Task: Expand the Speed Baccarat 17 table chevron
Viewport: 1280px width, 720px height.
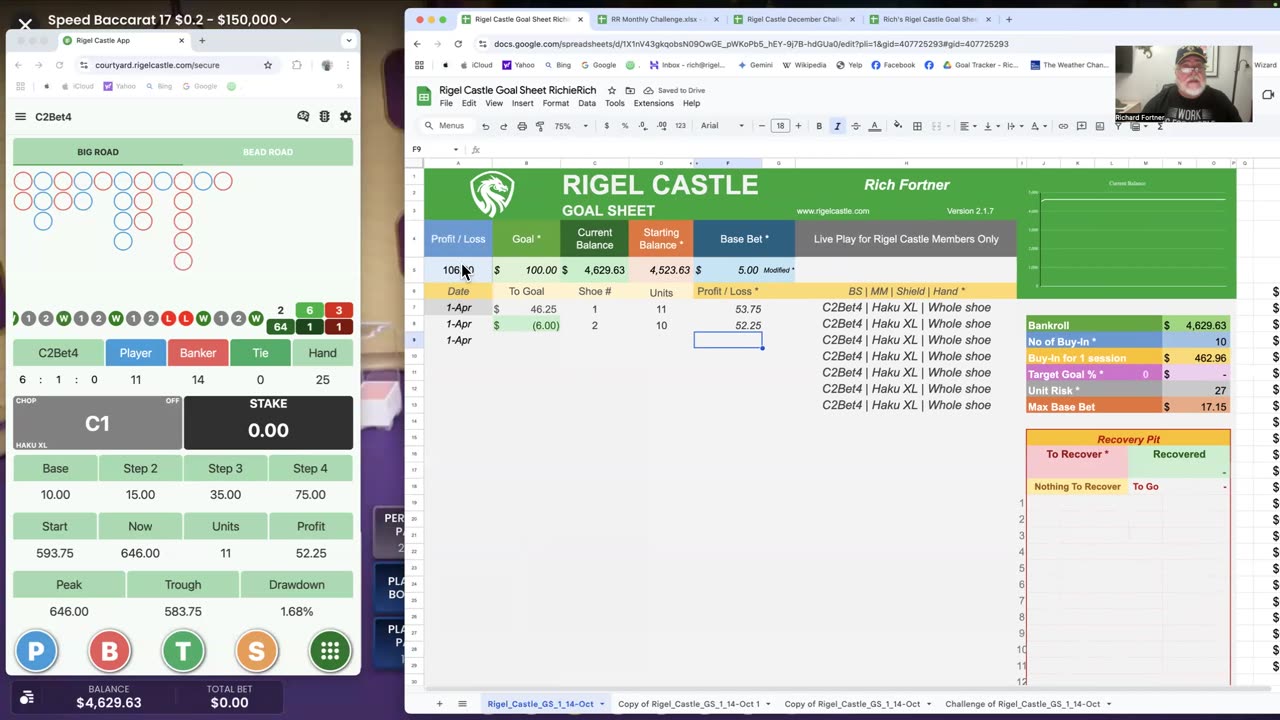Action: [x=286, y=20]
